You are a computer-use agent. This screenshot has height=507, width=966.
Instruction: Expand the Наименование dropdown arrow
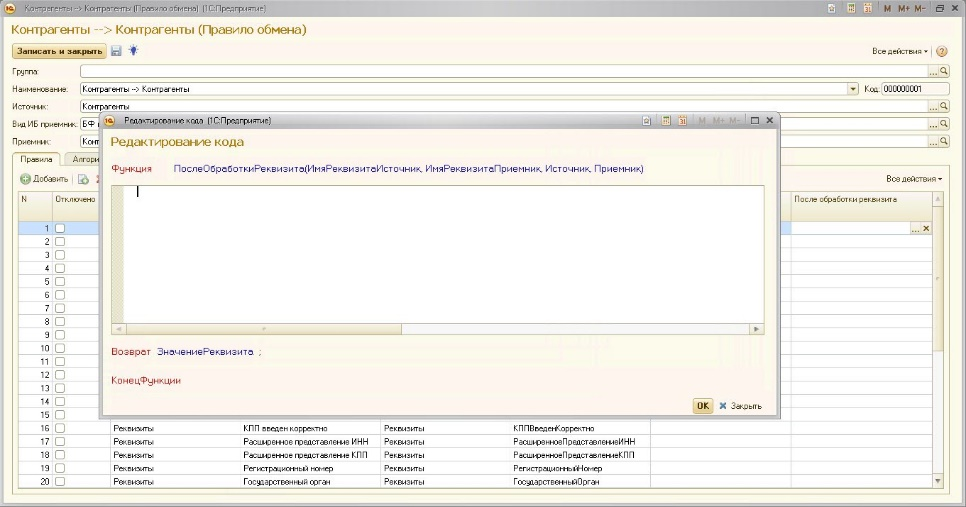pos(853,89)
